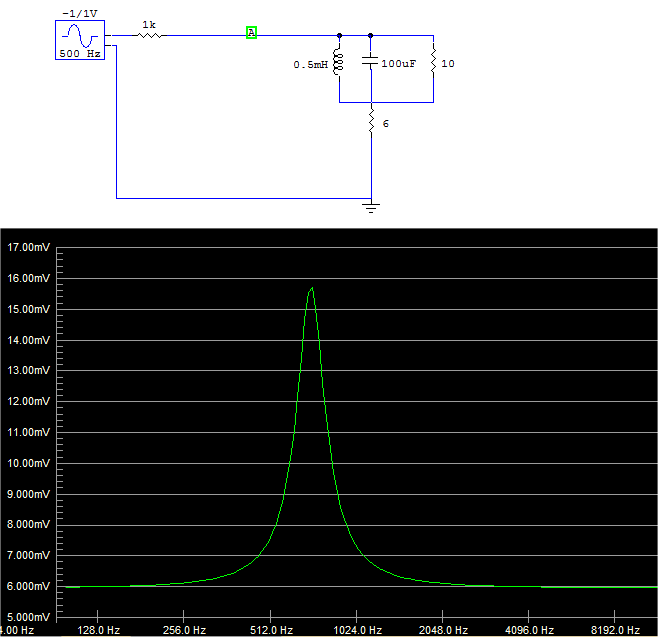Click the 10 resistor value label
This screenshot has height=637, width=658.
(448, 64)
